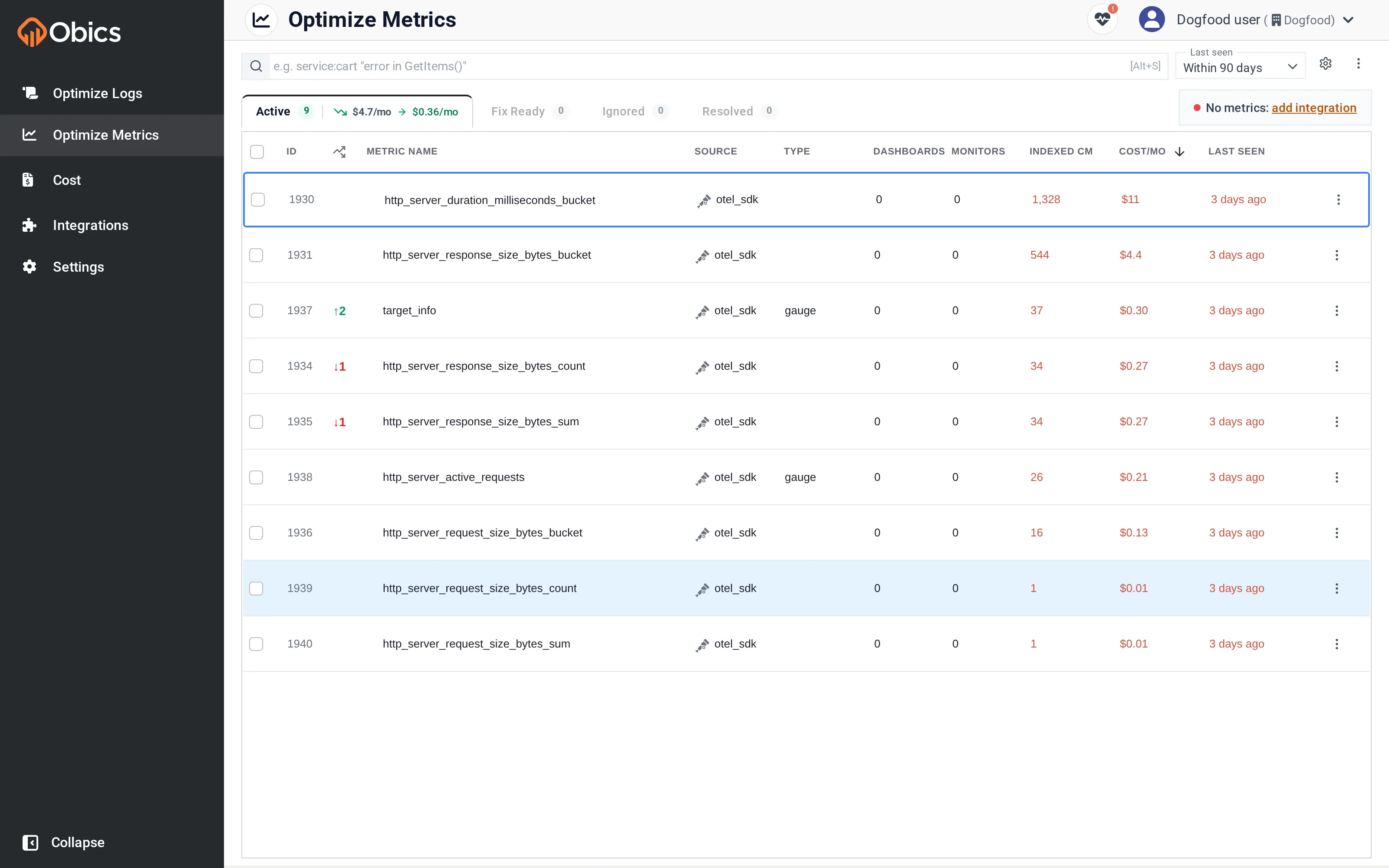
Task: Click otel_sdk source icon in row 1931
Action: (x=702, y=256)
